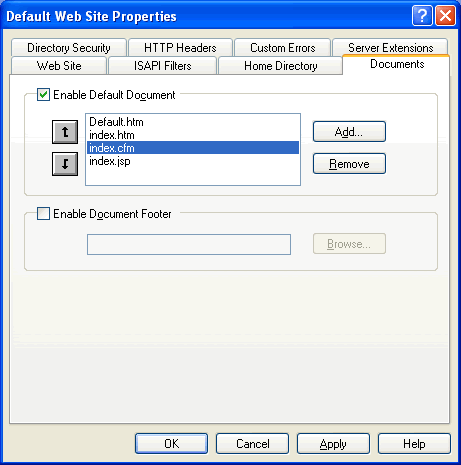This screenshot has width=461, height=465.
Task: Click the Add... button
Action: [349, 132]
